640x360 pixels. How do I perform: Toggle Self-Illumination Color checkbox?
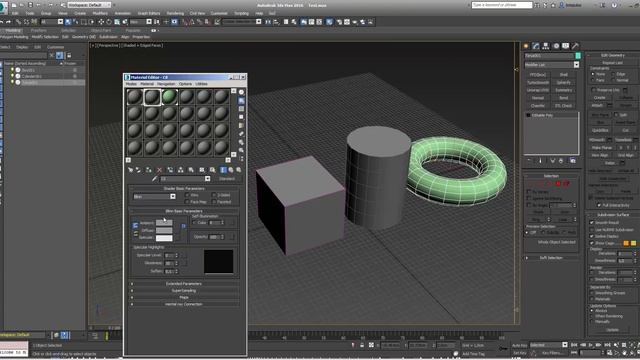(194, 223)
